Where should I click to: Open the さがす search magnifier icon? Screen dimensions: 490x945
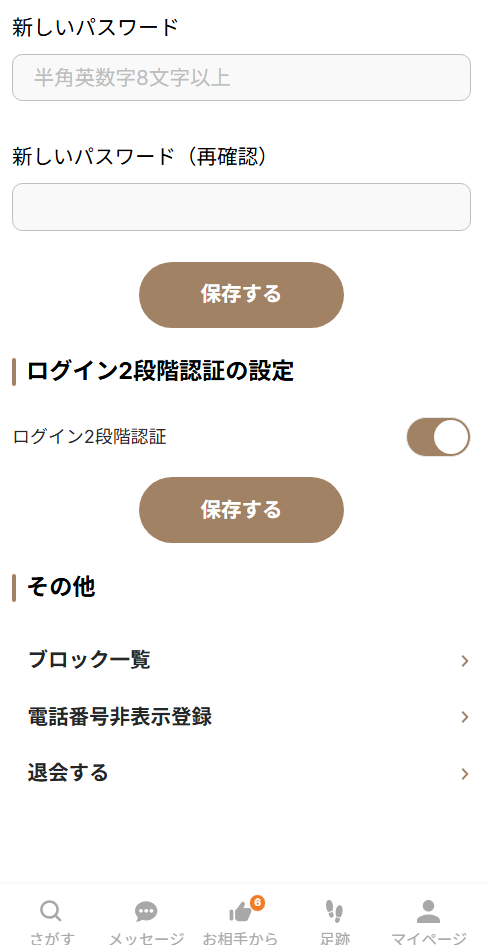pos(51,911)
